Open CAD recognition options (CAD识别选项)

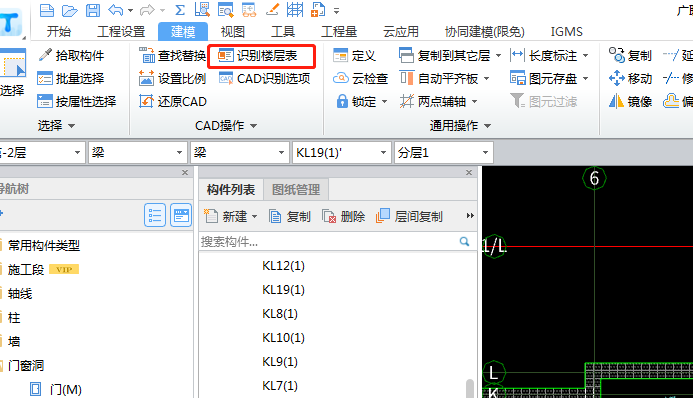coord(264,79)
